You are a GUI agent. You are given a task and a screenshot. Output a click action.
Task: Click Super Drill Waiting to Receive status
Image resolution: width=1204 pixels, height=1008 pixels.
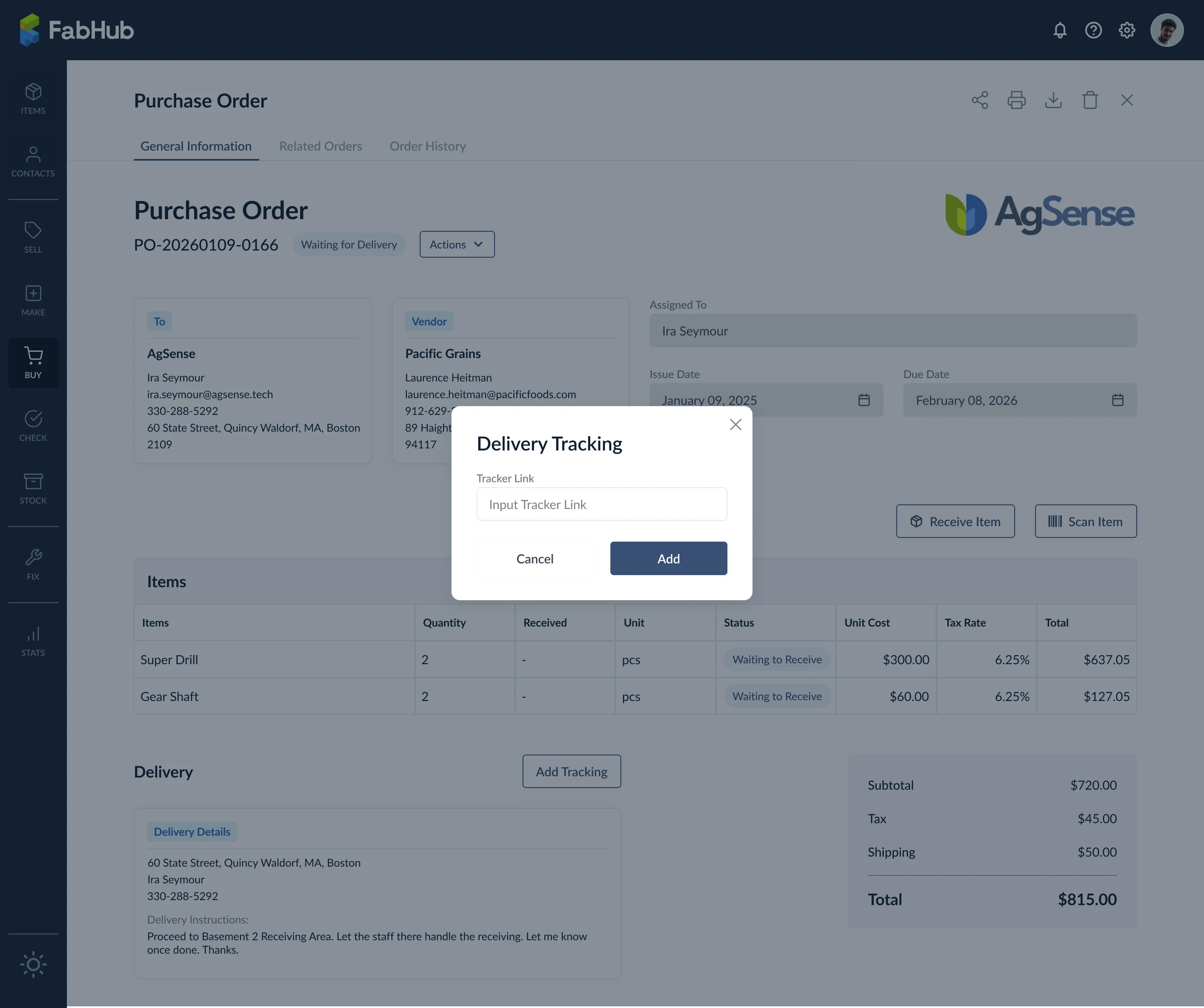click(x=777, y=660)
